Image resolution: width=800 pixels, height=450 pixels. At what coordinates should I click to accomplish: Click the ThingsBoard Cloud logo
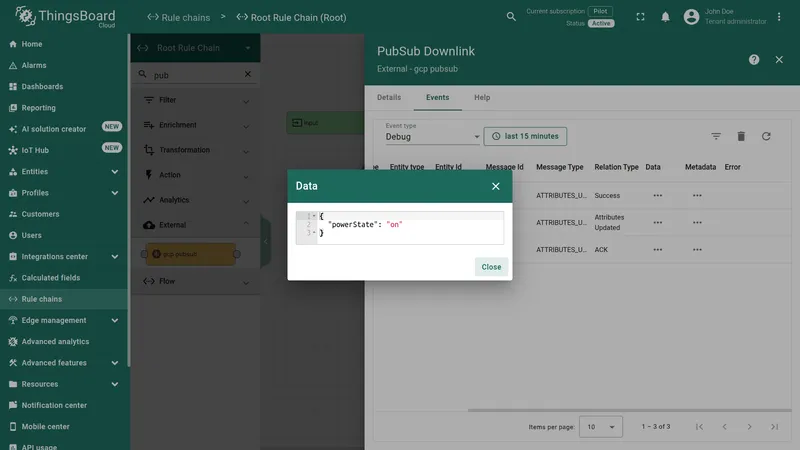[x=65, y=17]
